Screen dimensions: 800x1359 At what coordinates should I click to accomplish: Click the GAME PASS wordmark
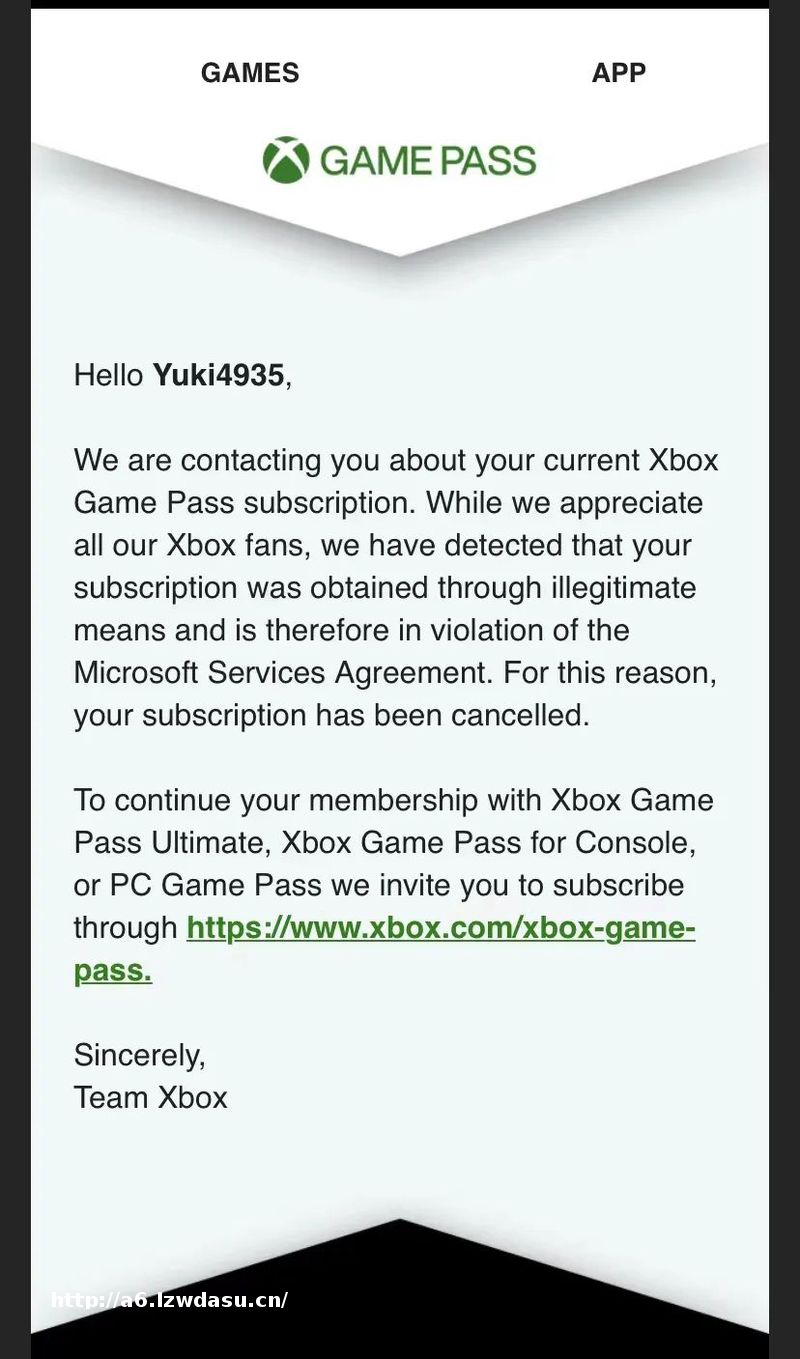pos(428,161)
